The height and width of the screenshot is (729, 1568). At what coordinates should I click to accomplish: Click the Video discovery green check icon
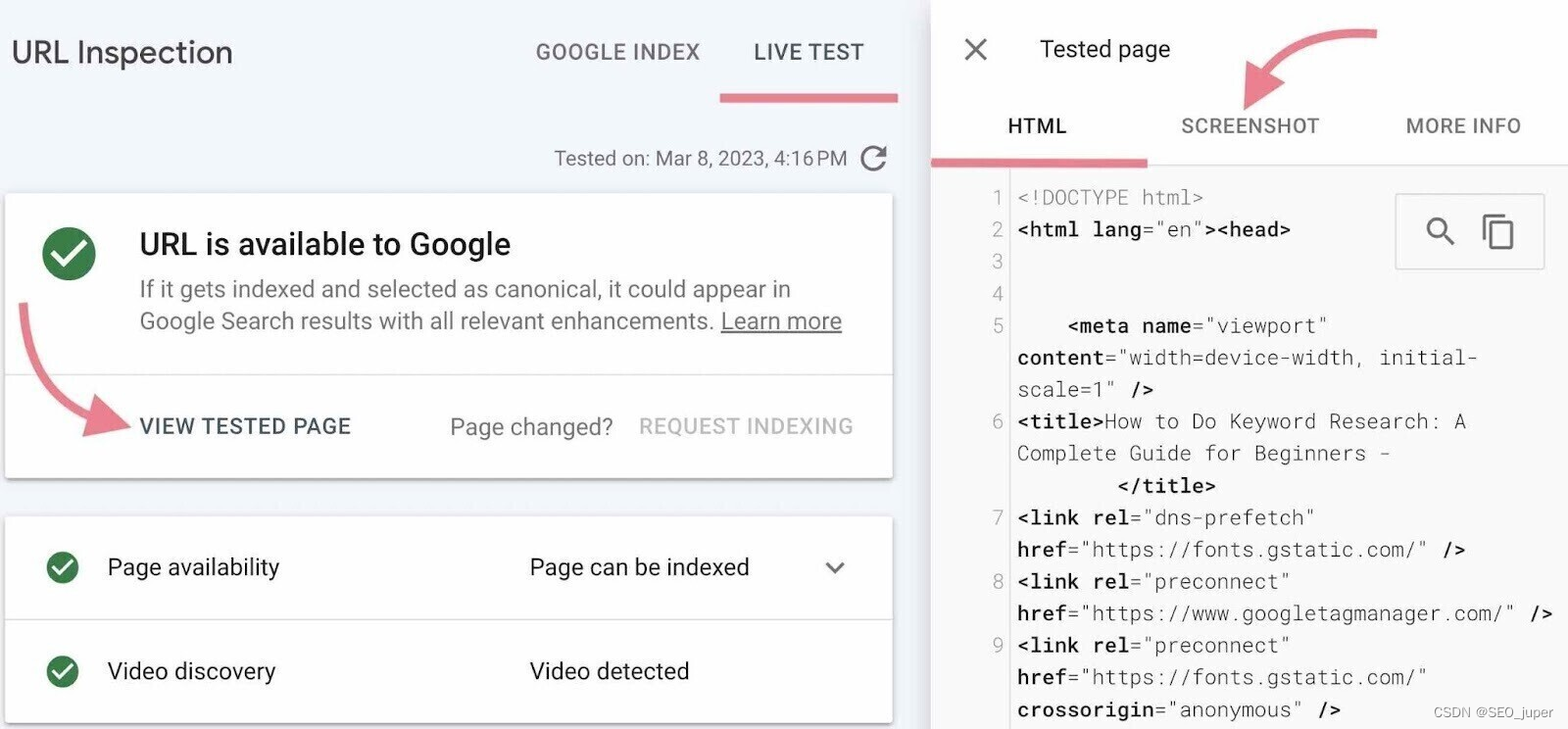pos(63,671)
